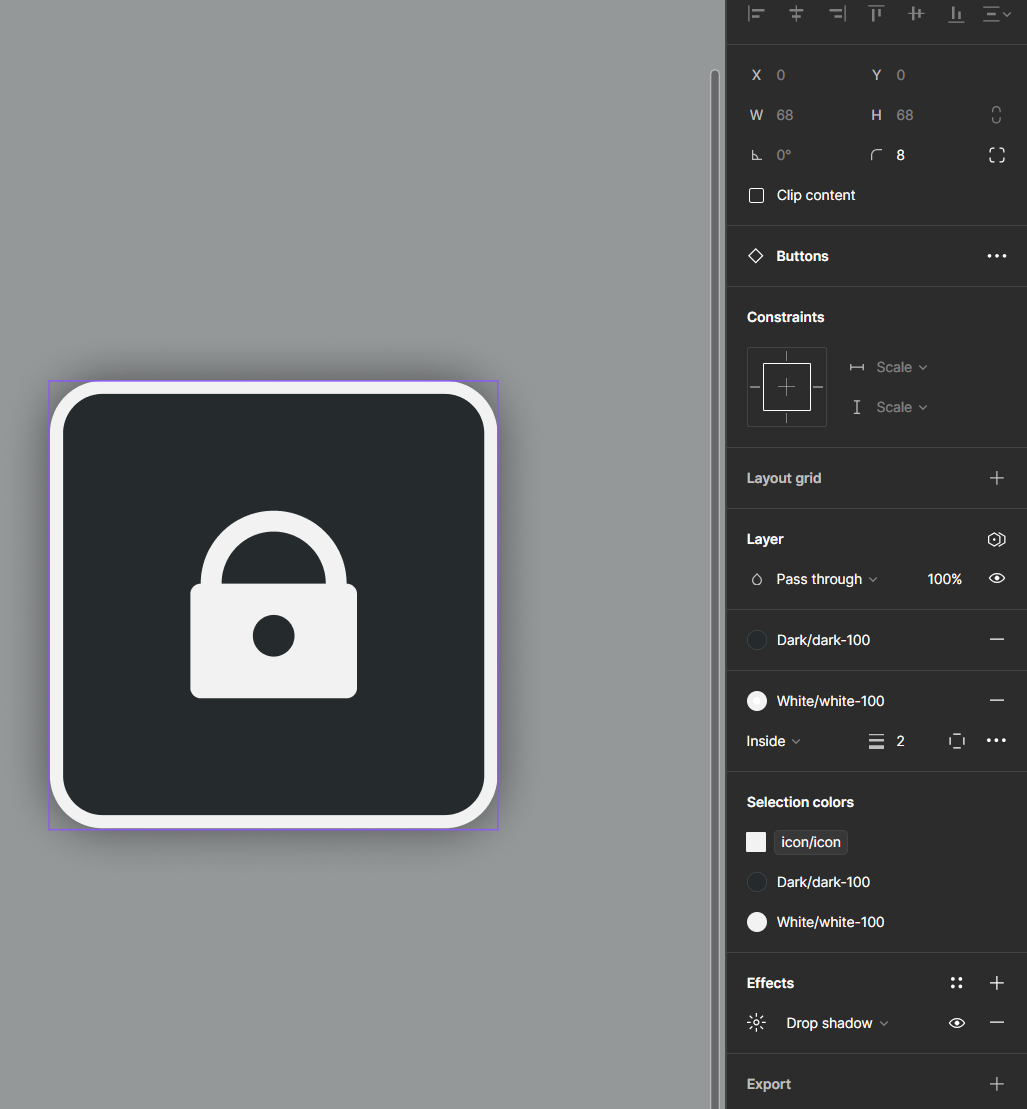The height and width of the screenshot is (1109, 1027).
Task: Toggle layer visibility eye icon
Action: click(997, 579)
